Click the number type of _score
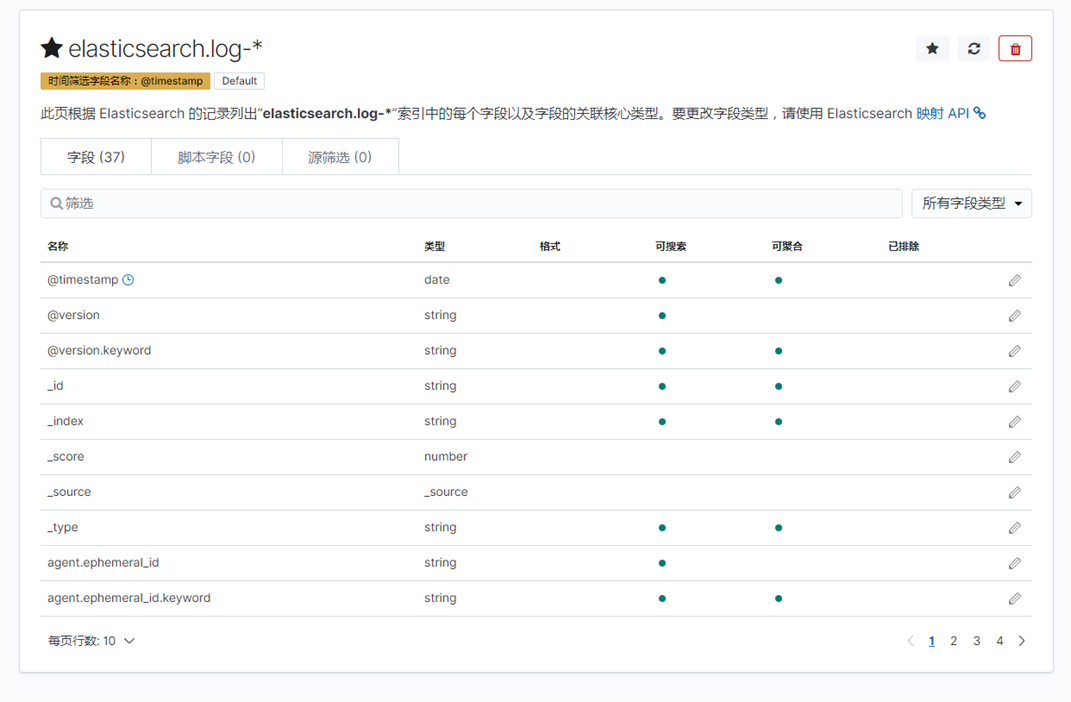Image resolution: width=1071 pixels, height=702 pixels. pyautogui.click(x=446, y=456)
